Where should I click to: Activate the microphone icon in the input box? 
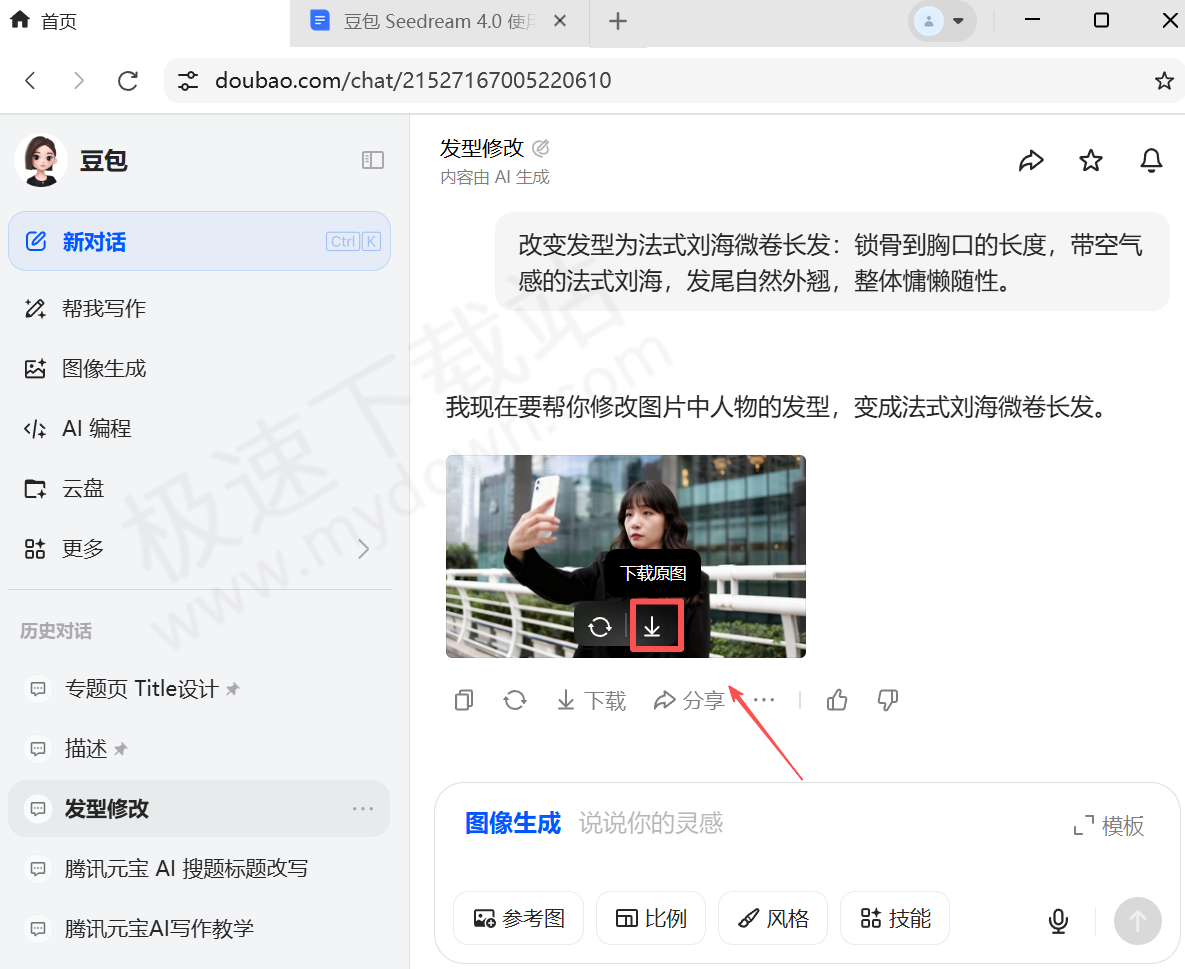coord(1058,921)
